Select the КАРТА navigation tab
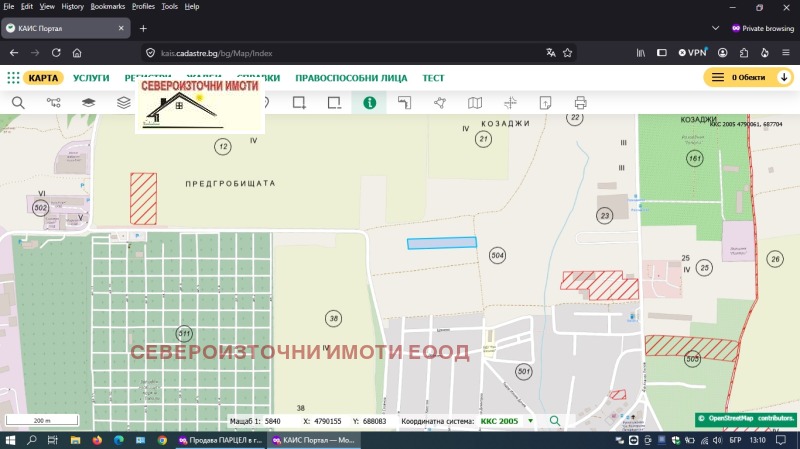The image size is (800, 449). click(x=43, y=78)
